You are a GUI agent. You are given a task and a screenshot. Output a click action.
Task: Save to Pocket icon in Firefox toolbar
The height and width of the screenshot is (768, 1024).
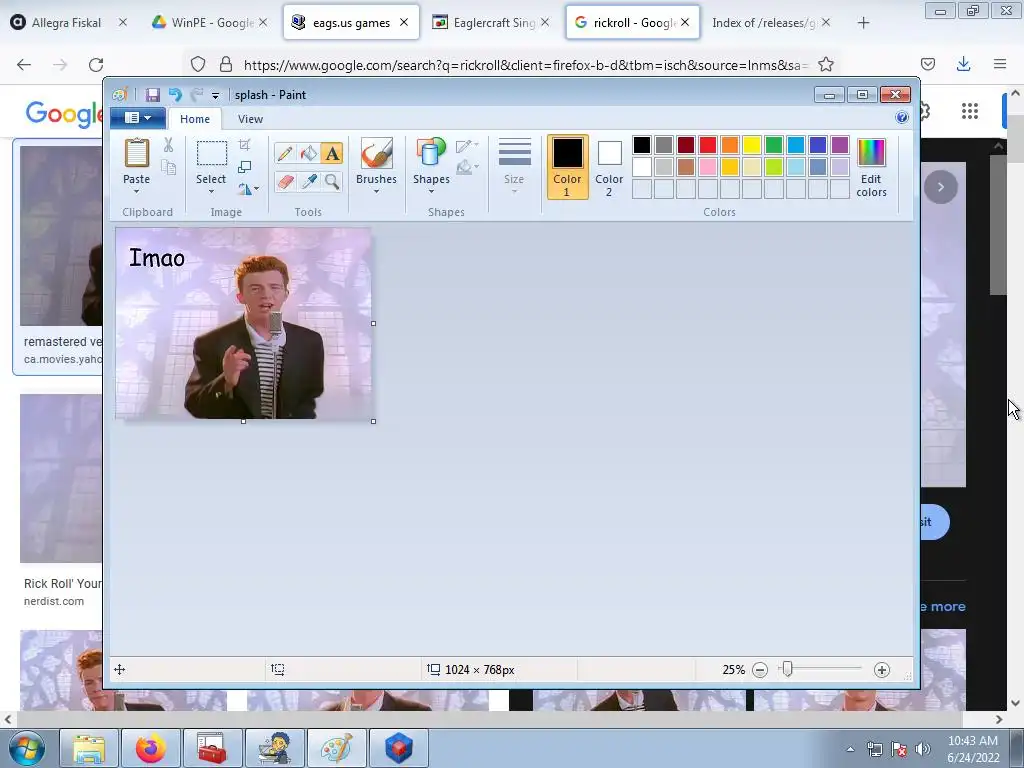pos(927,64)
